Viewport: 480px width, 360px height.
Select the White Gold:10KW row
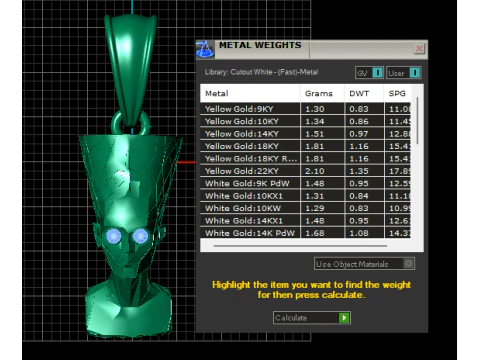[305, 208]
